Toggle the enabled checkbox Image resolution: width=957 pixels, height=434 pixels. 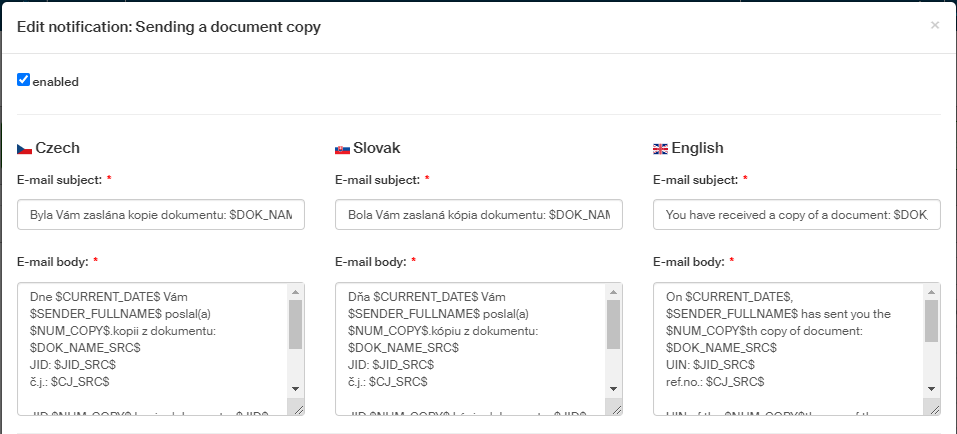click(x=23, y=80)
